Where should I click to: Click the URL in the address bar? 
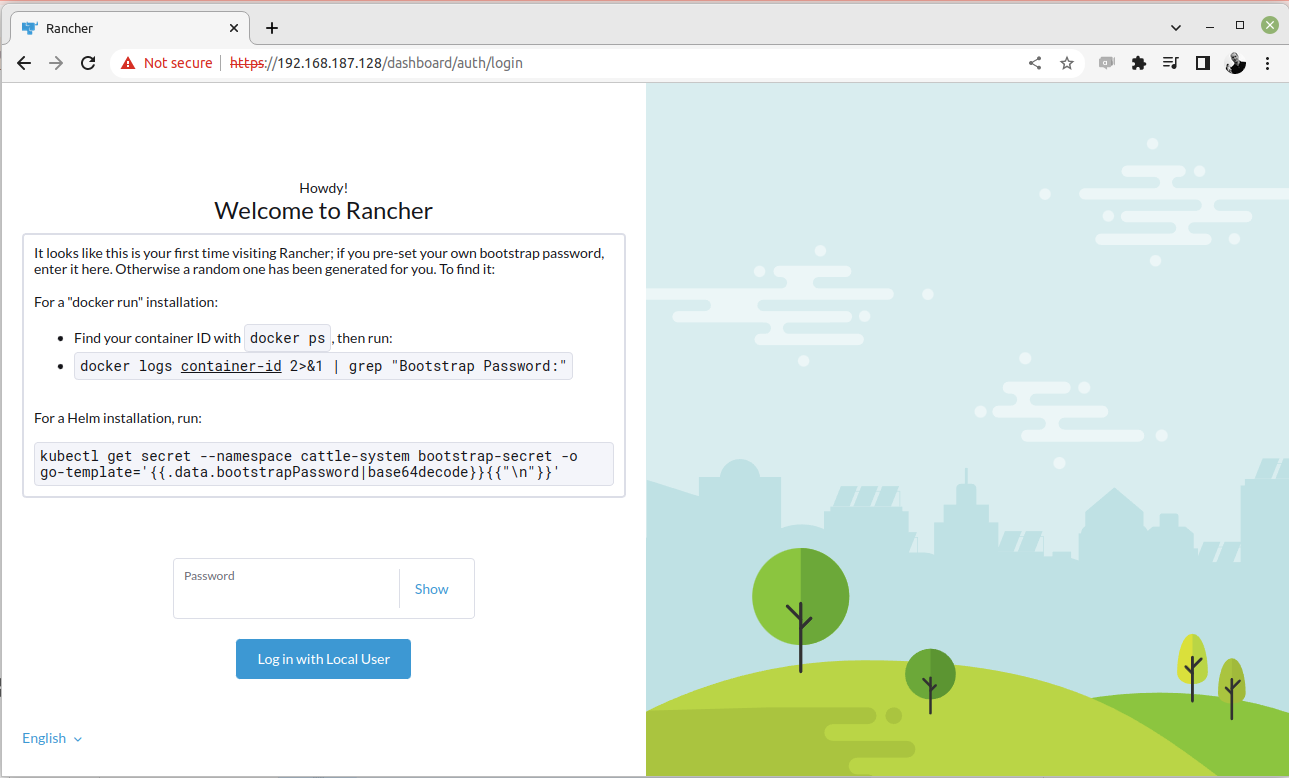pos(400,63)
